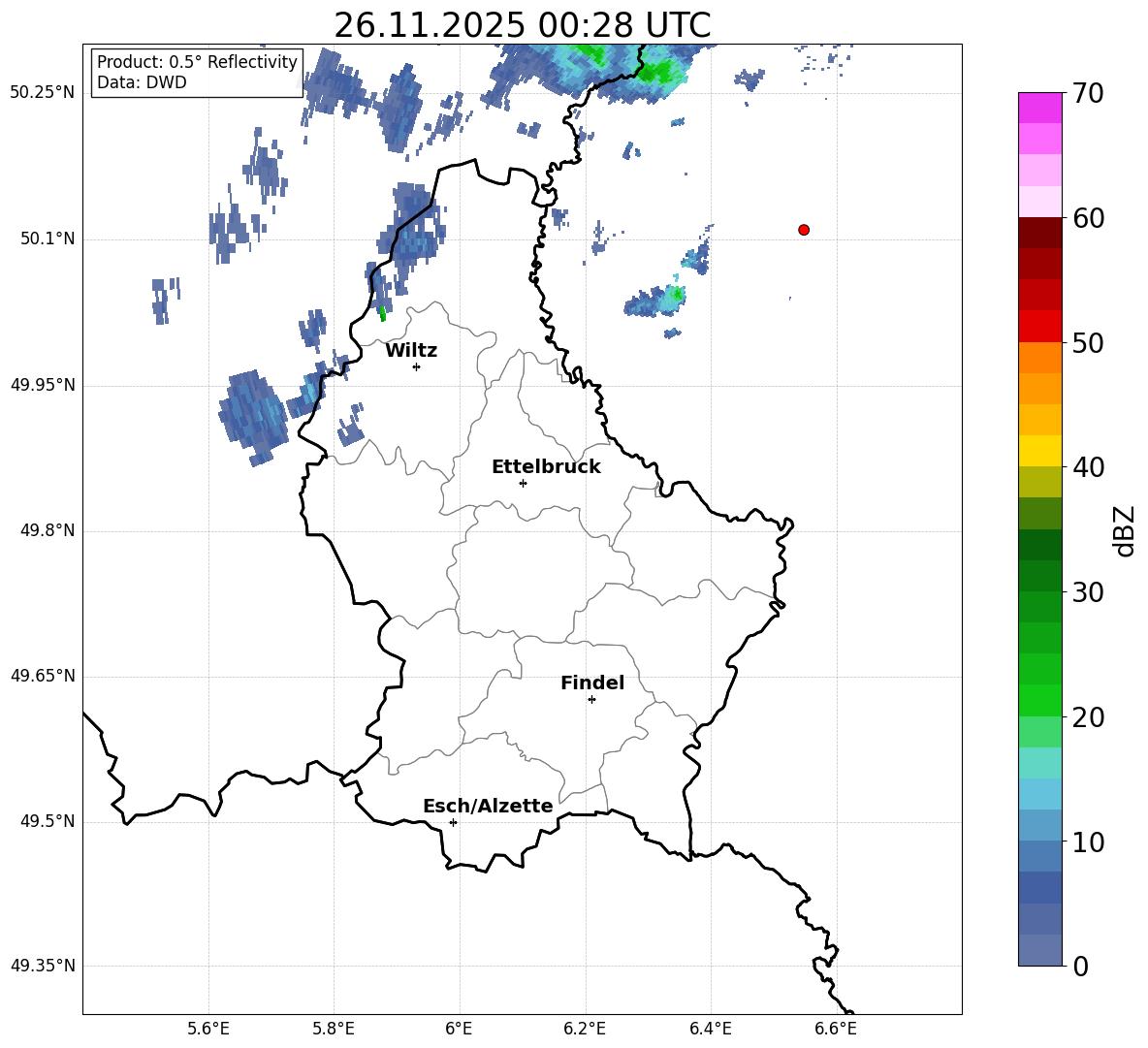
Task: Pick the dark maroon swatch just below 60
Action: point(1039,233)
